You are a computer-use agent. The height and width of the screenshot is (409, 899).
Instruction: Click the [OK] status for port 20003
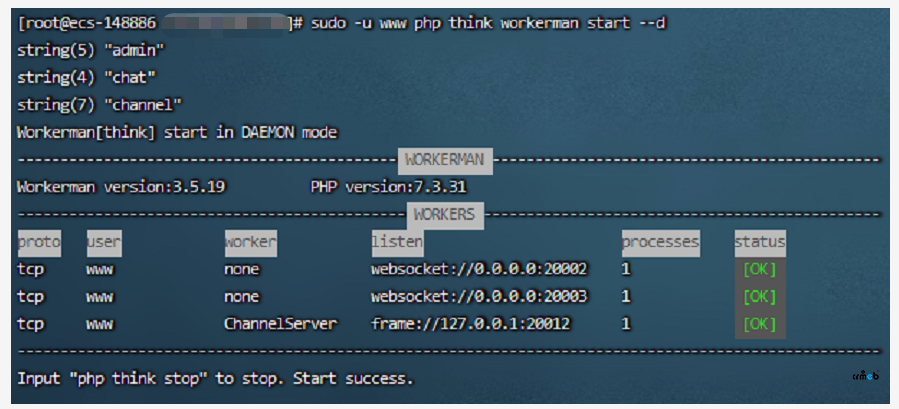click(759, 297)
